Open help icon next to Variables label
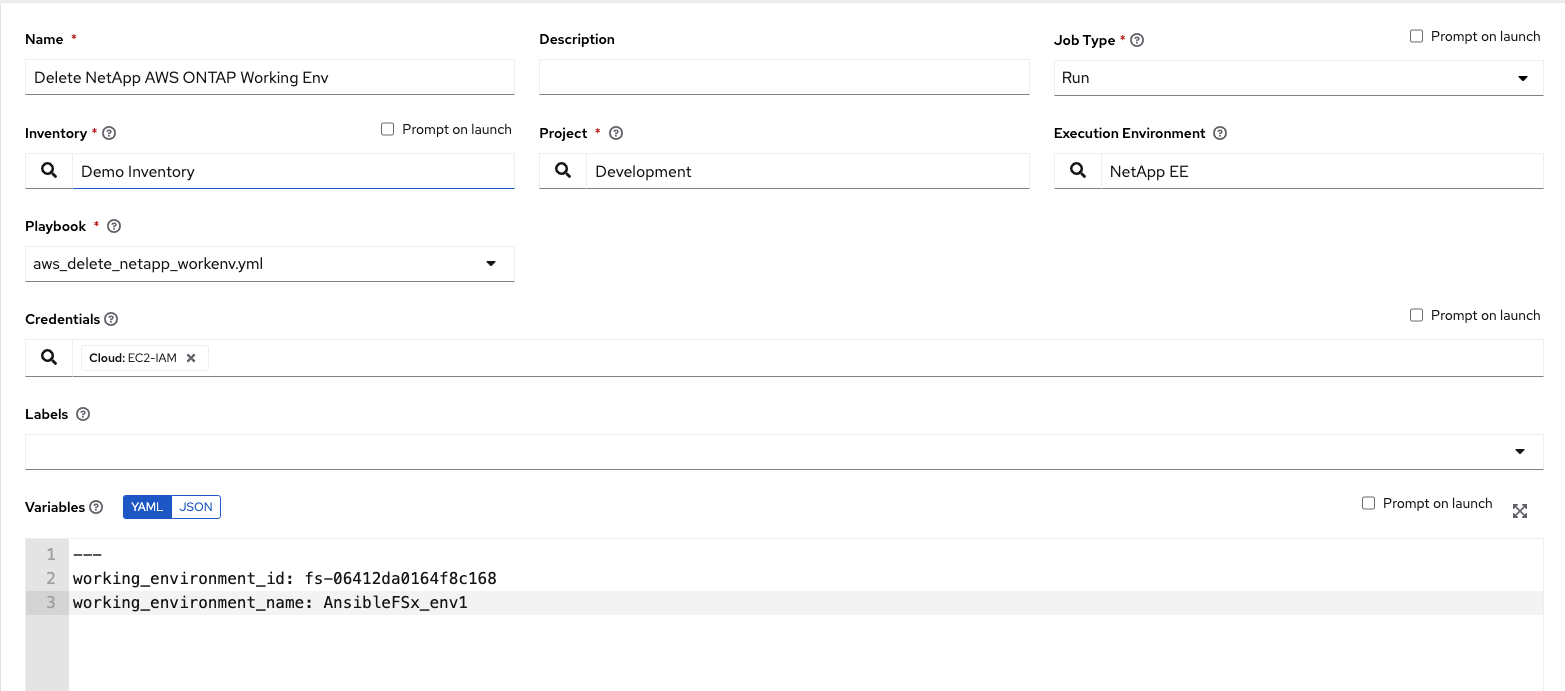 click(96, 507)
